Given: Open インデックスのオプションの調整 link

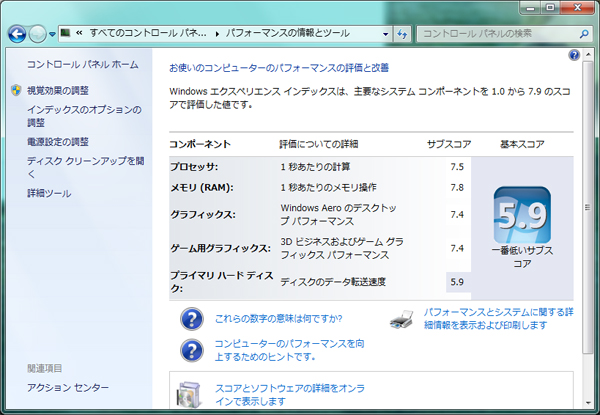Looking at the screenshot, I should pos(84,116).
